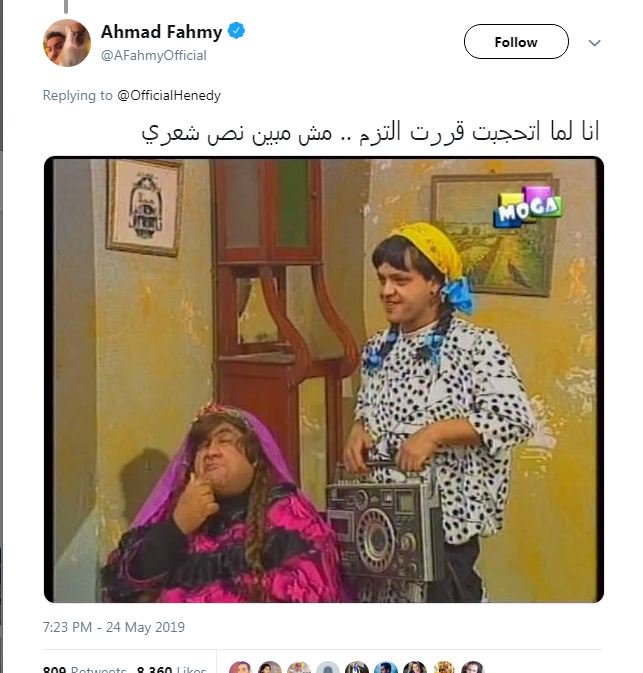643x673 pixels.
Task: Open the Ahmad Fahmy display name
Action: tap(161, 32)
